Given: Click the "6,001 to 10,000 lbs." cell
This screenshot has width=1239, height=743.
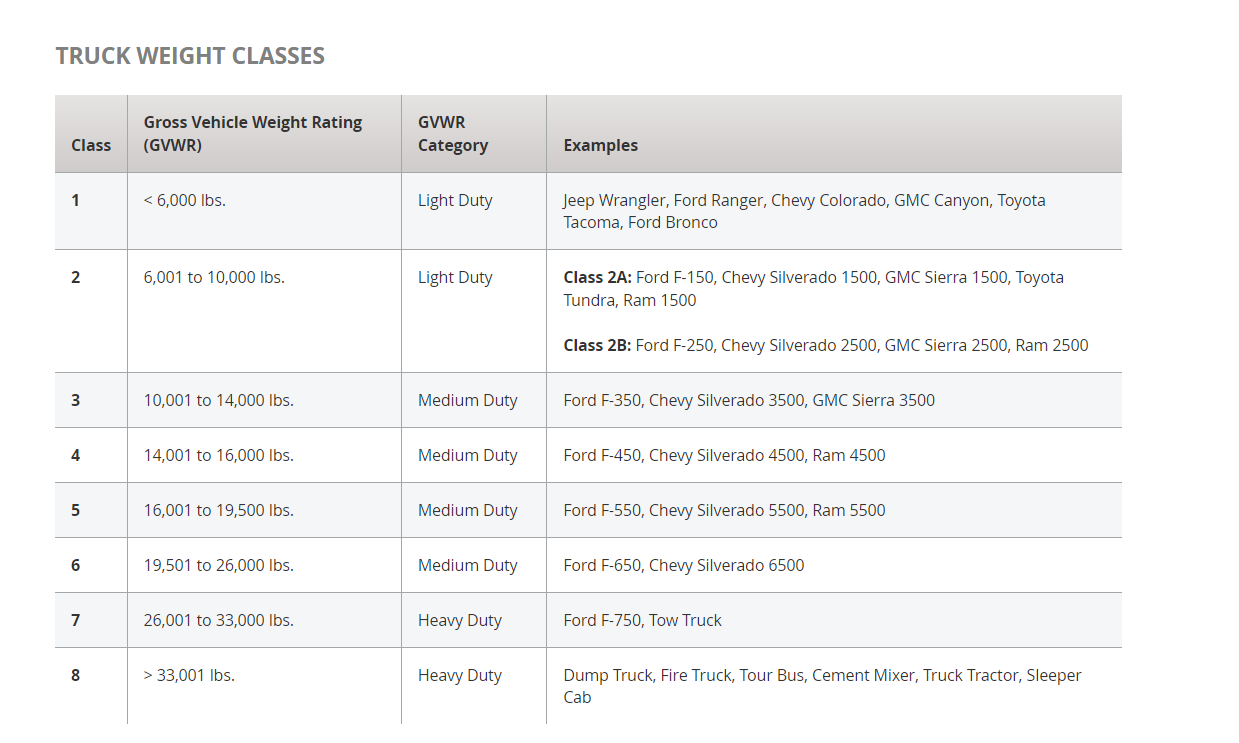Looking at the screenshot, I should point(214,277).
